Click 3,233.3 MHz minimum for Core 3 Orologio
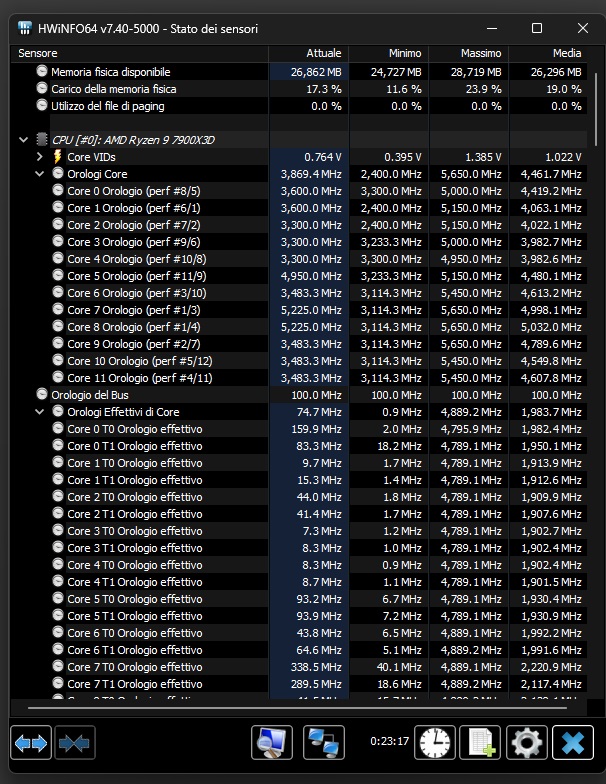The height and width of the screenshot is (784, 606). pyautogui.click(x=391, y=242)
